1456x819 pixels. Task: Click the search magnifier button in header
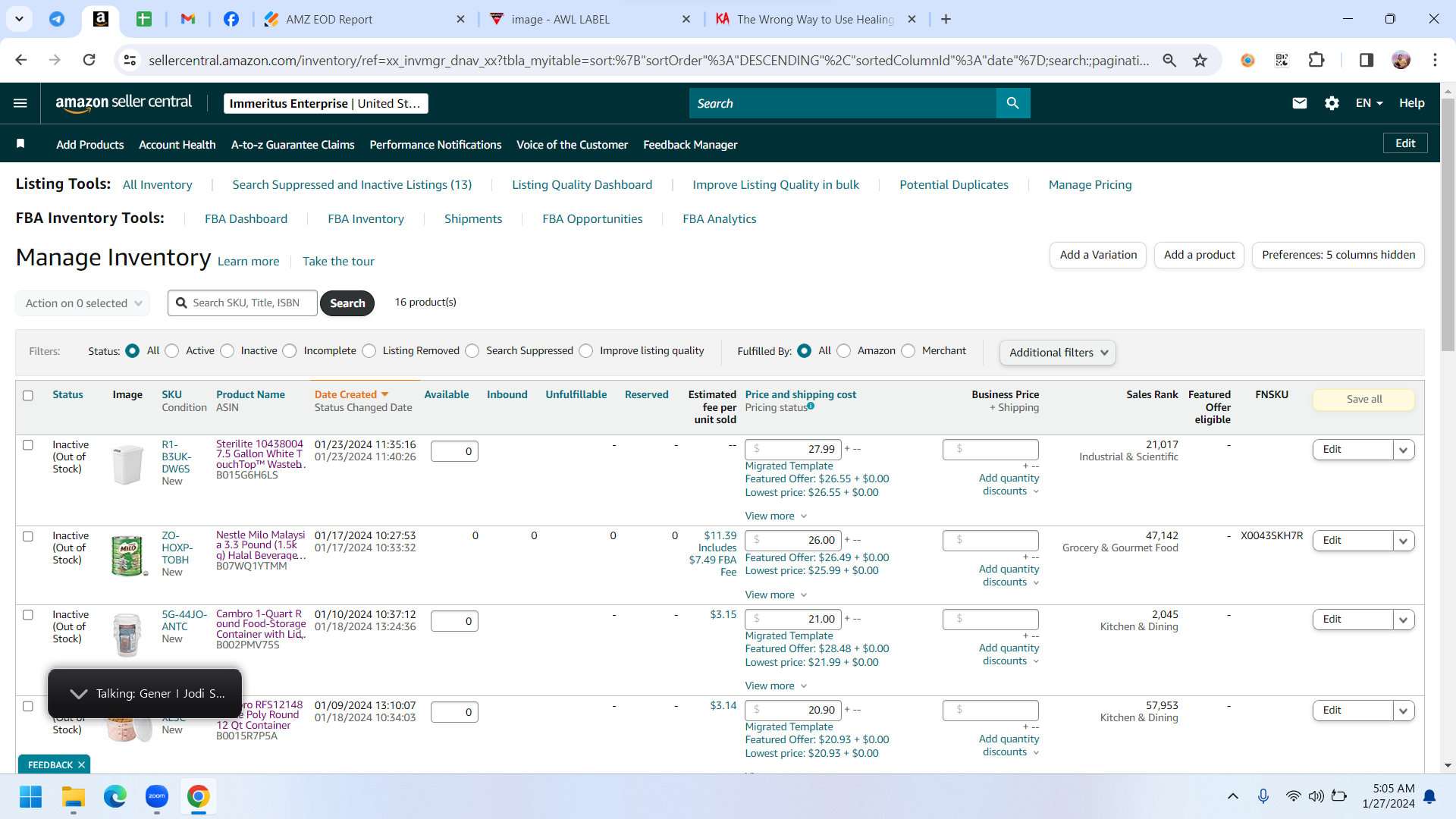point(1013,103)
